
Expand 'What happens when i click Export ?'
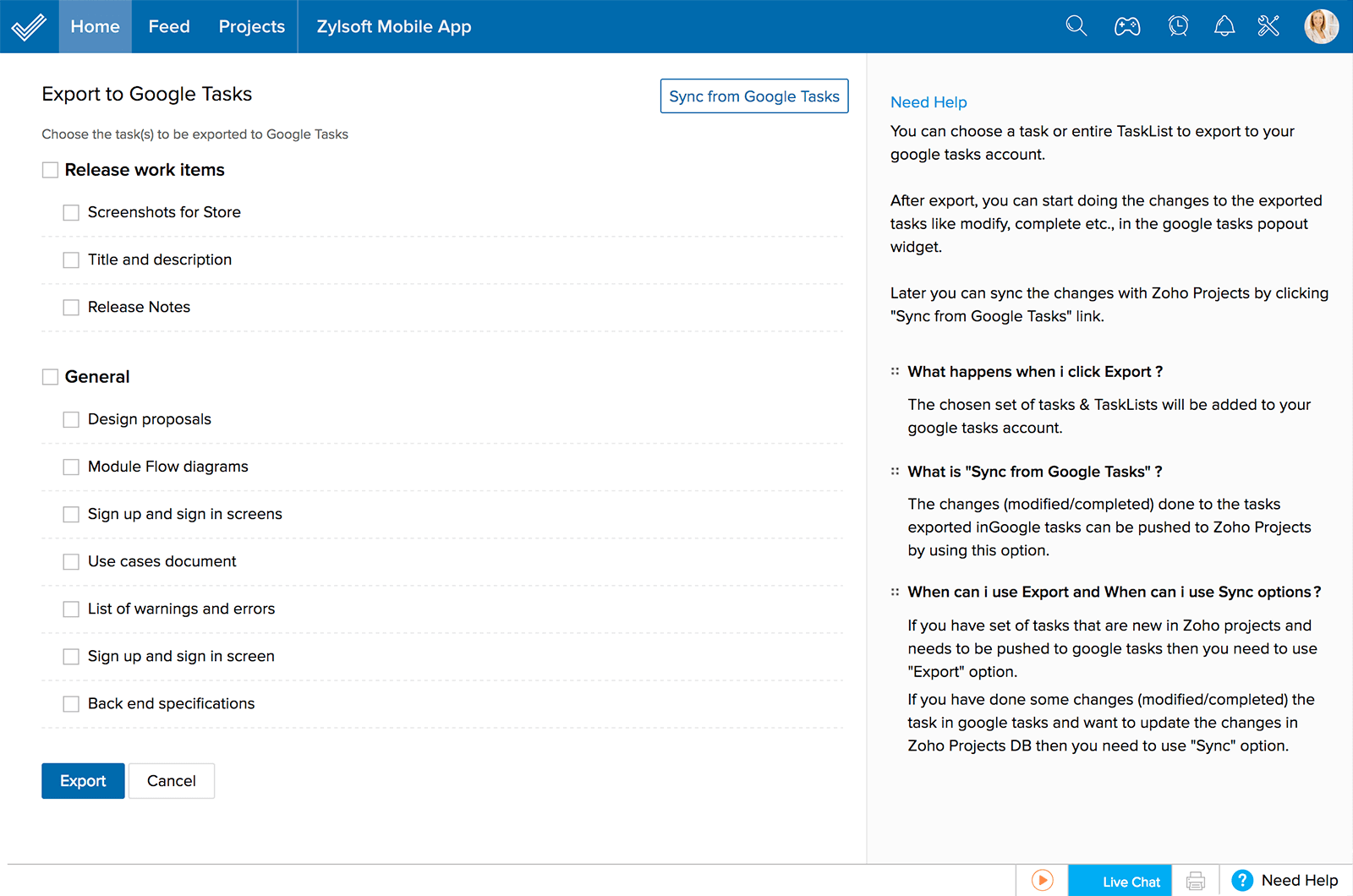click(x=1034, y=371)
